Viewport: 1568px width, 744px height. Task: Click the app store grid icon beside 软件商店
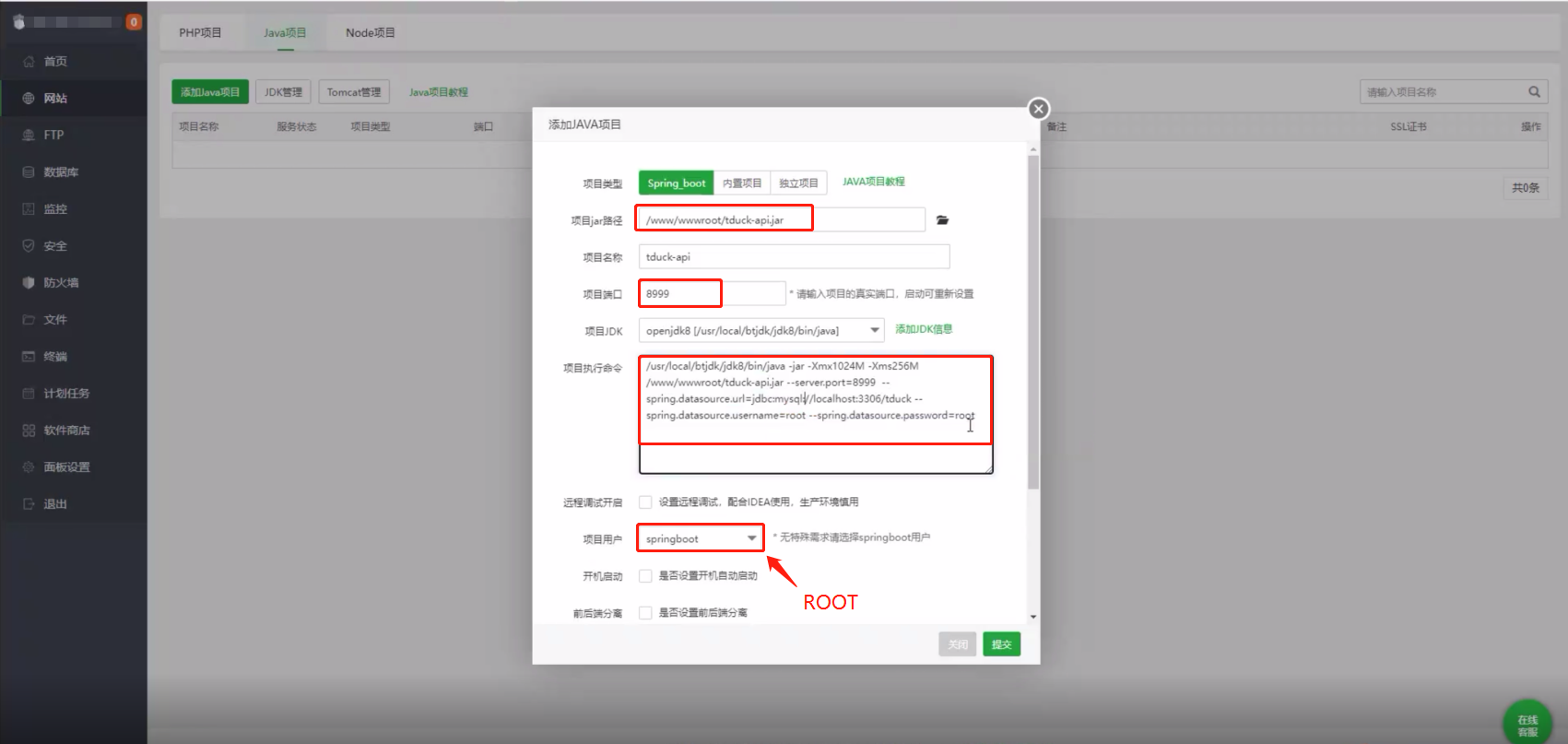[x=29, y=431]
